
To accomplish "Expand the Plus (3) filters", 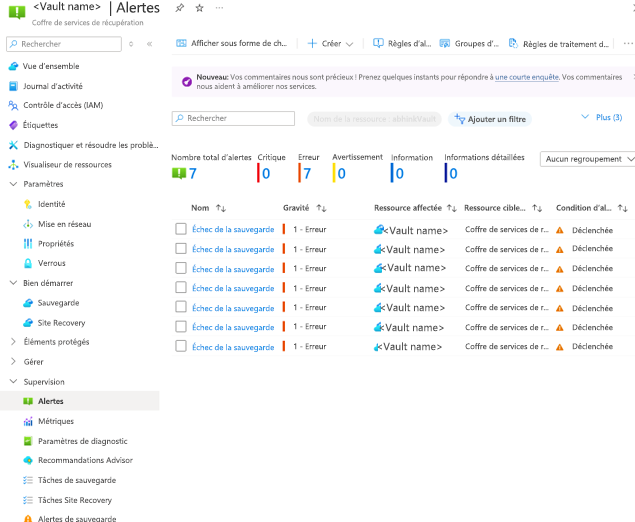I will pos(602,117).
